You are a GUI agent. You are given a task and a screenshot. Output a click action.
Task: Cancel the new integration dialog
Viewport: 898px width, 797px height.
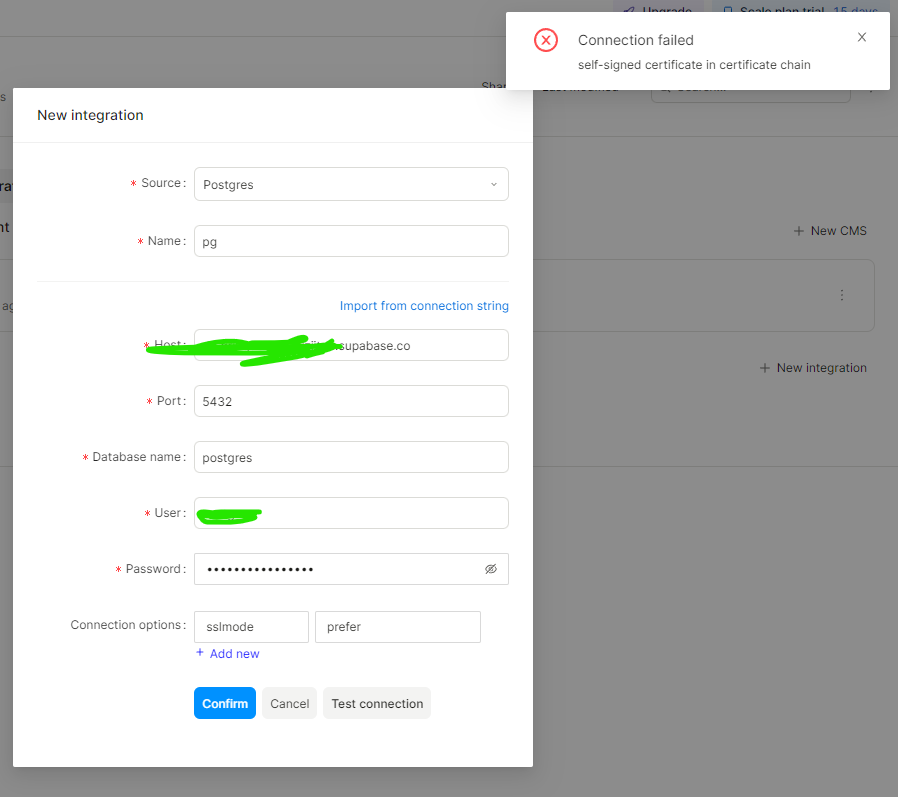pos(289,703)
